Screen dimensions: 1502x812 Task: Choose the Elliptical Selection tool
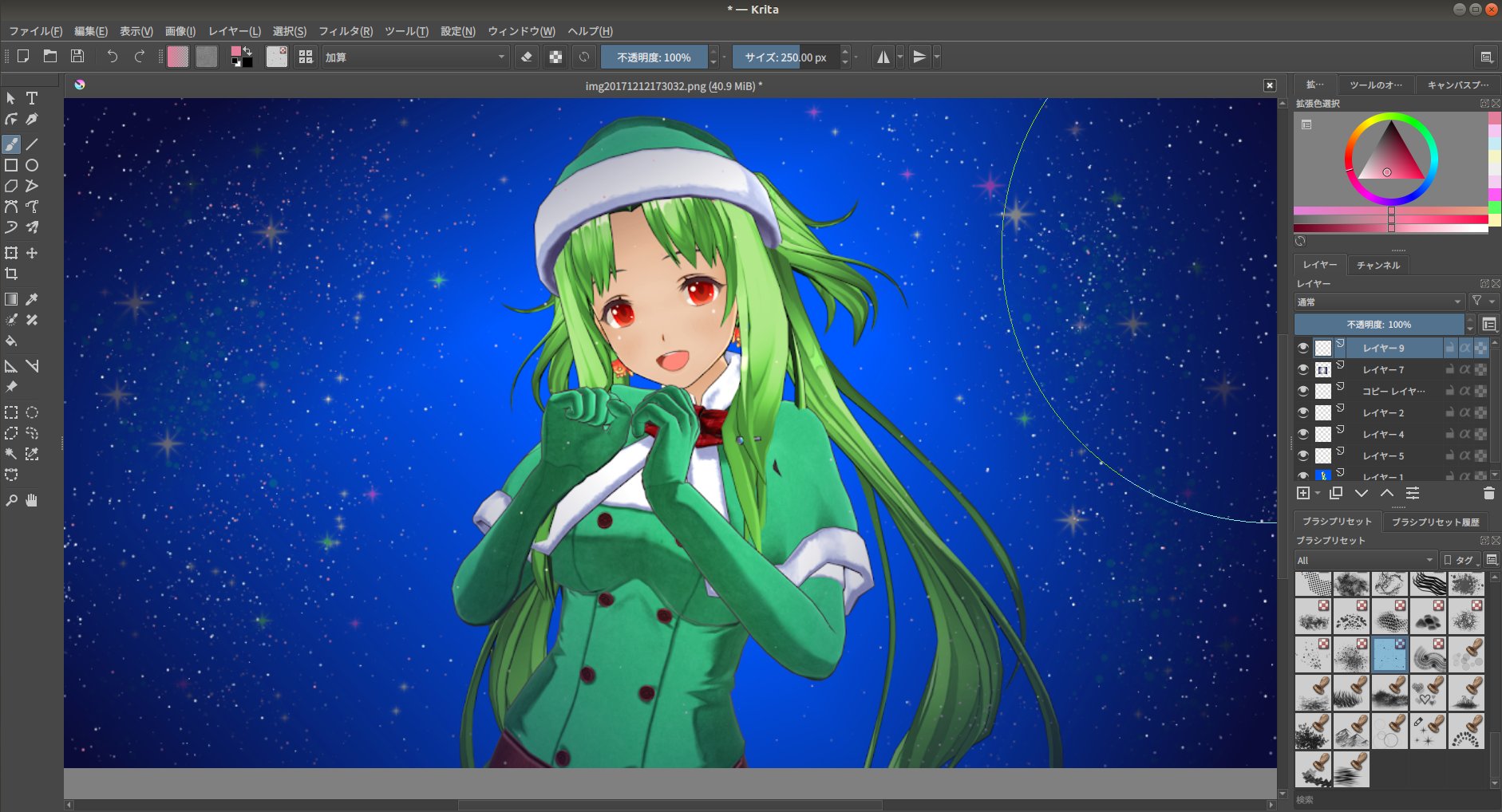pyautogui.click(x=32, y=412)
